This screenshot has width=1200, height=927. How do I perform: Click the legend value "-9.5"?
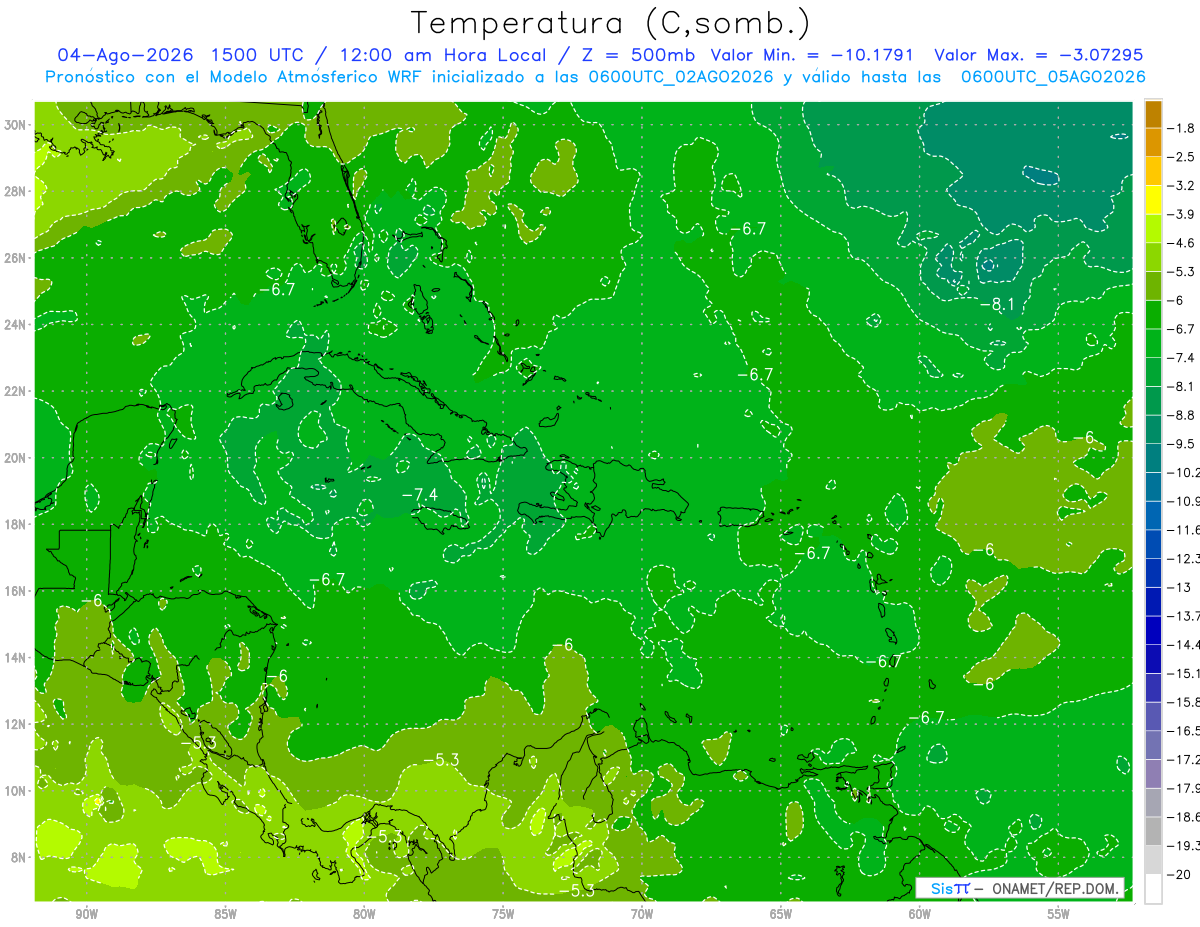click(x=1183, y=444)
